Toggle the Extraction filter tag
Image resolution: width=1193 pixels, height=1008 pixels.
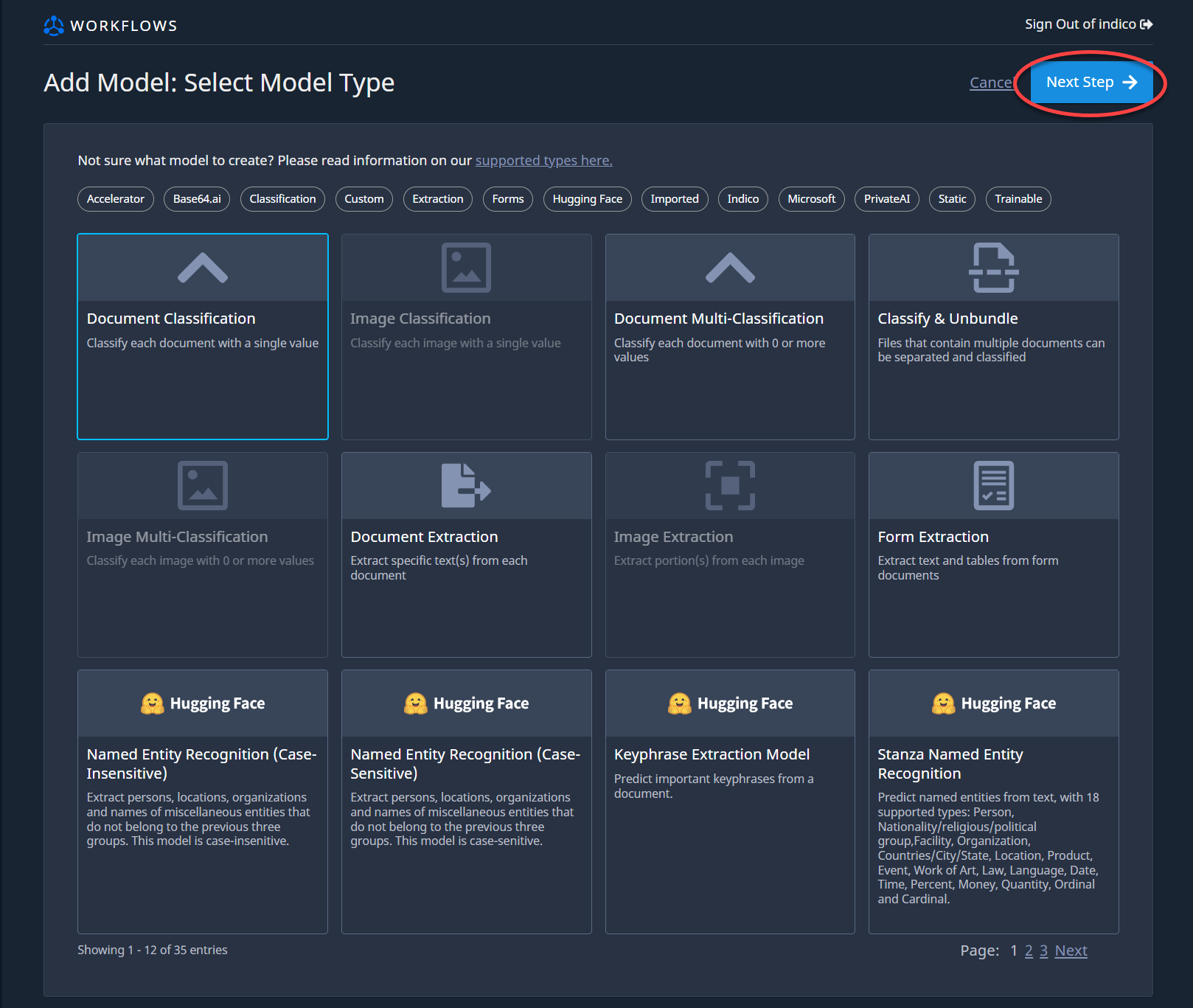coord(438,199)
